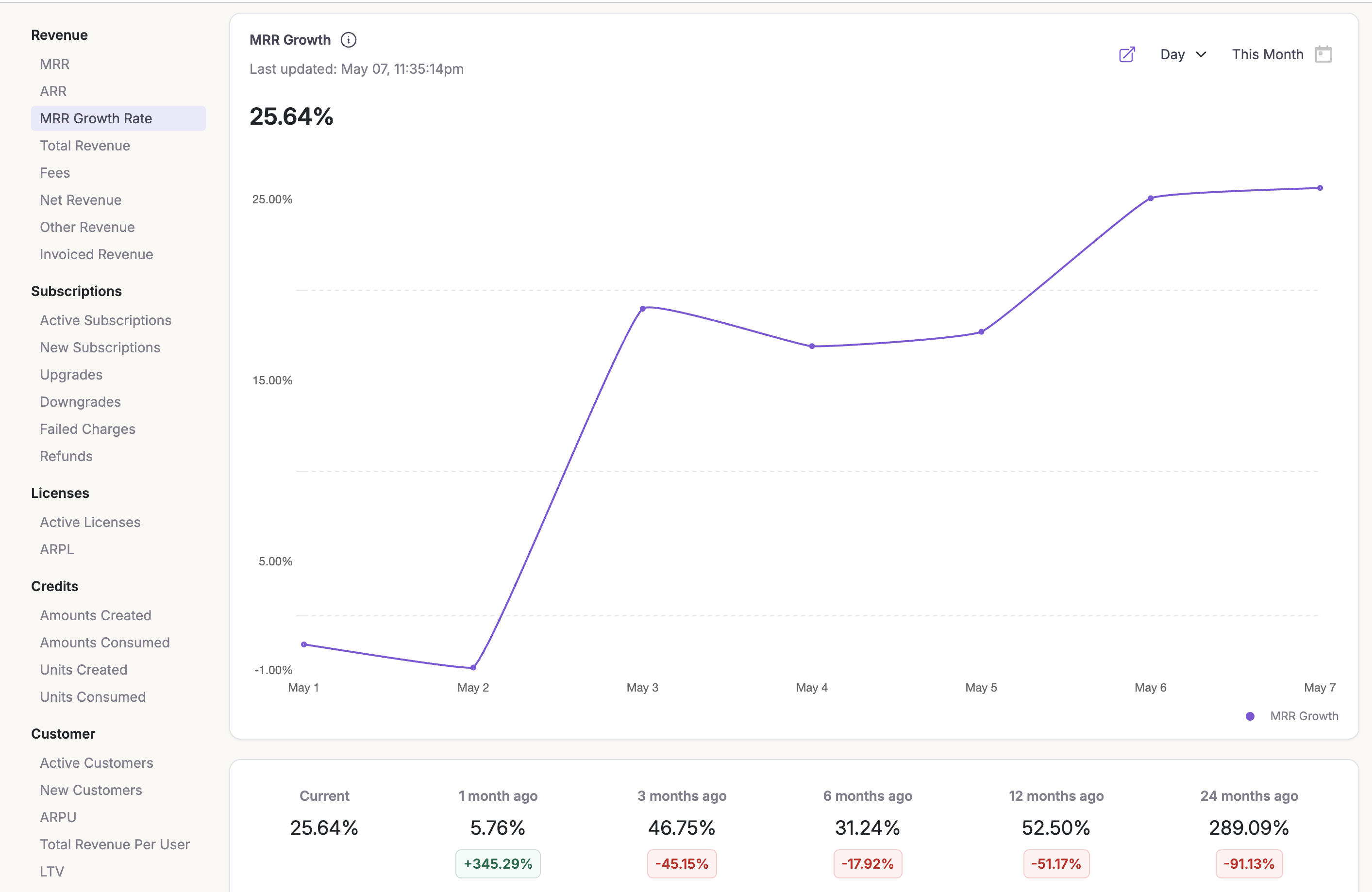Expand the Day dropdown chevron arrow
Screen dimensions: 1372x892
click(x=1202, y=55)
